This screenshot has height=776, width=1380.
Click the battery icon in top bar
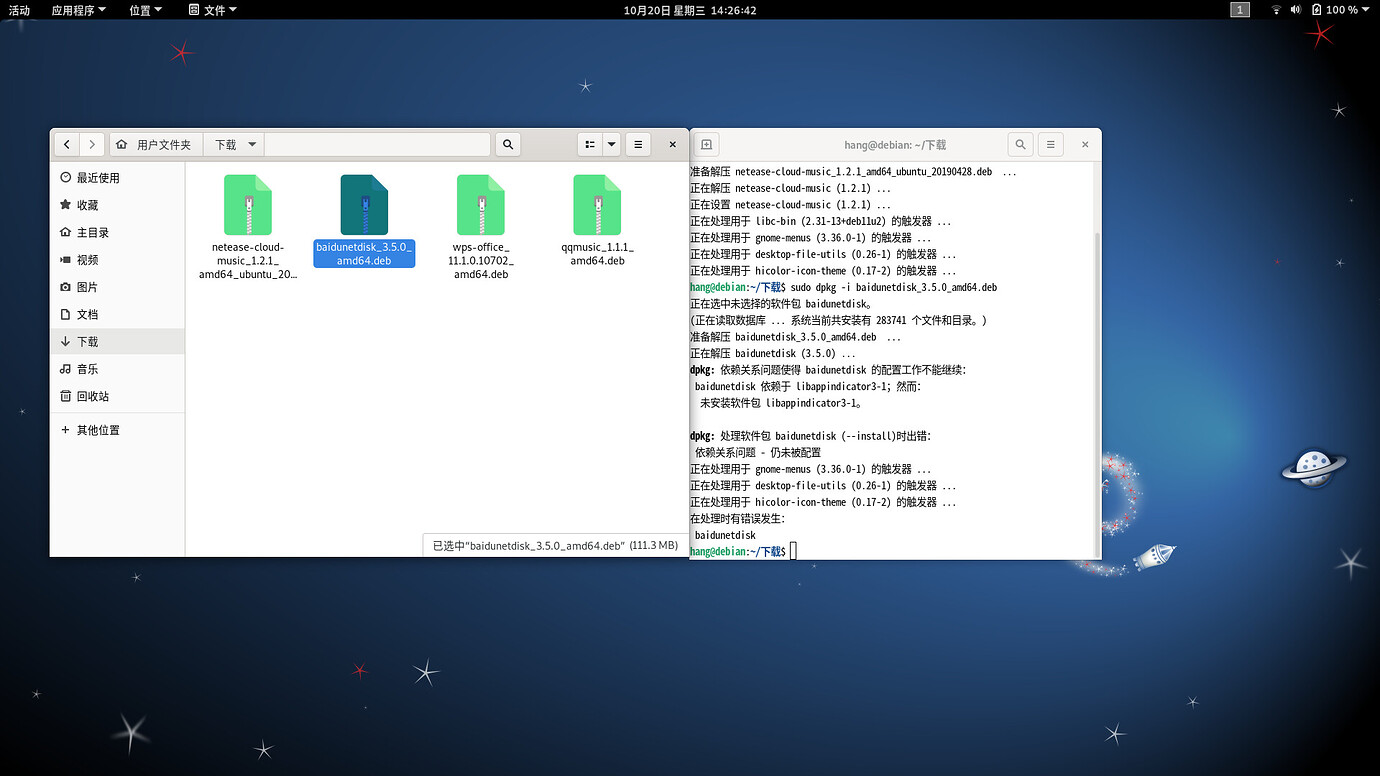(1316, 10)
